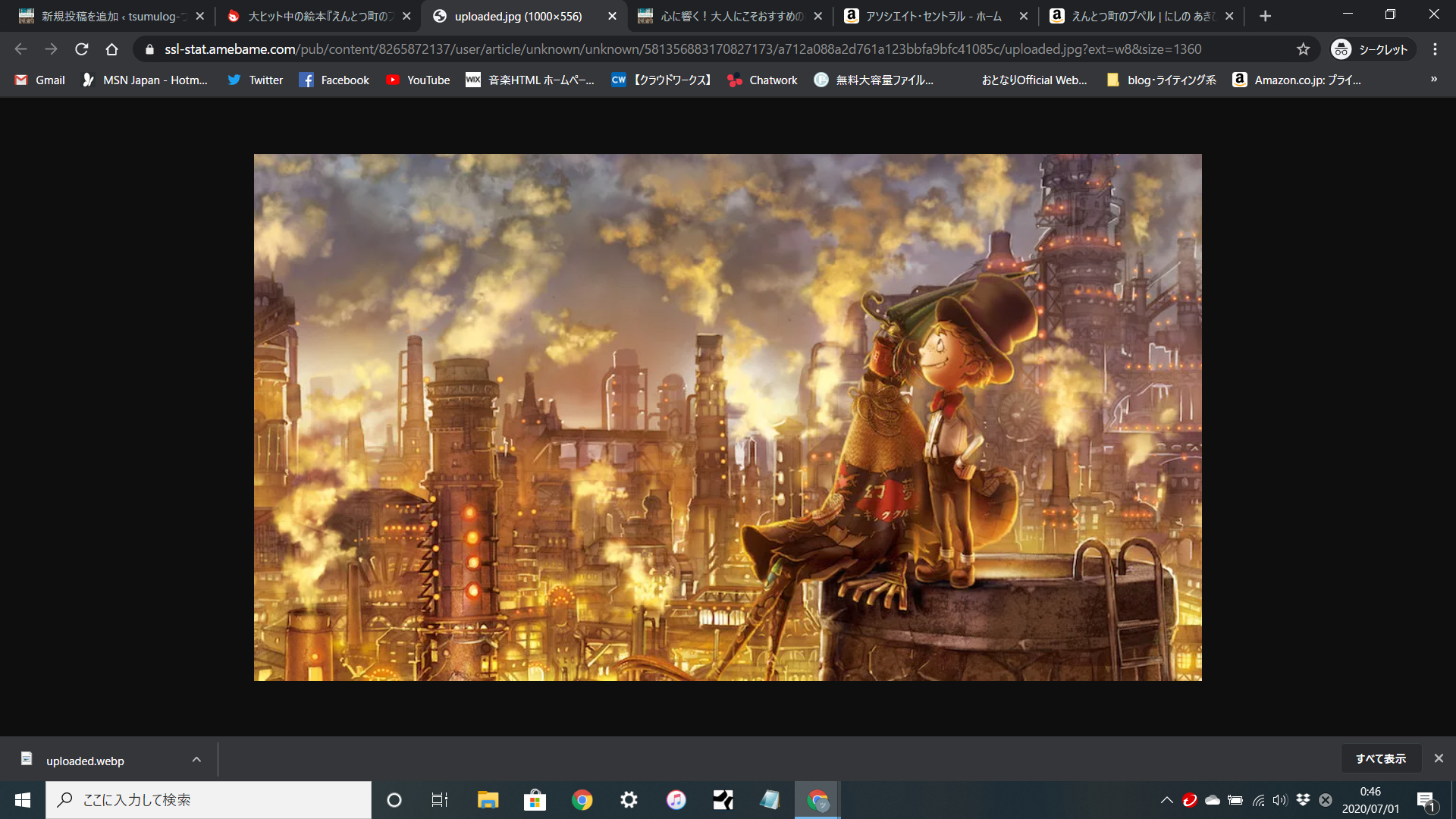Open the volume speaker tray icon

coord(1280,800)
